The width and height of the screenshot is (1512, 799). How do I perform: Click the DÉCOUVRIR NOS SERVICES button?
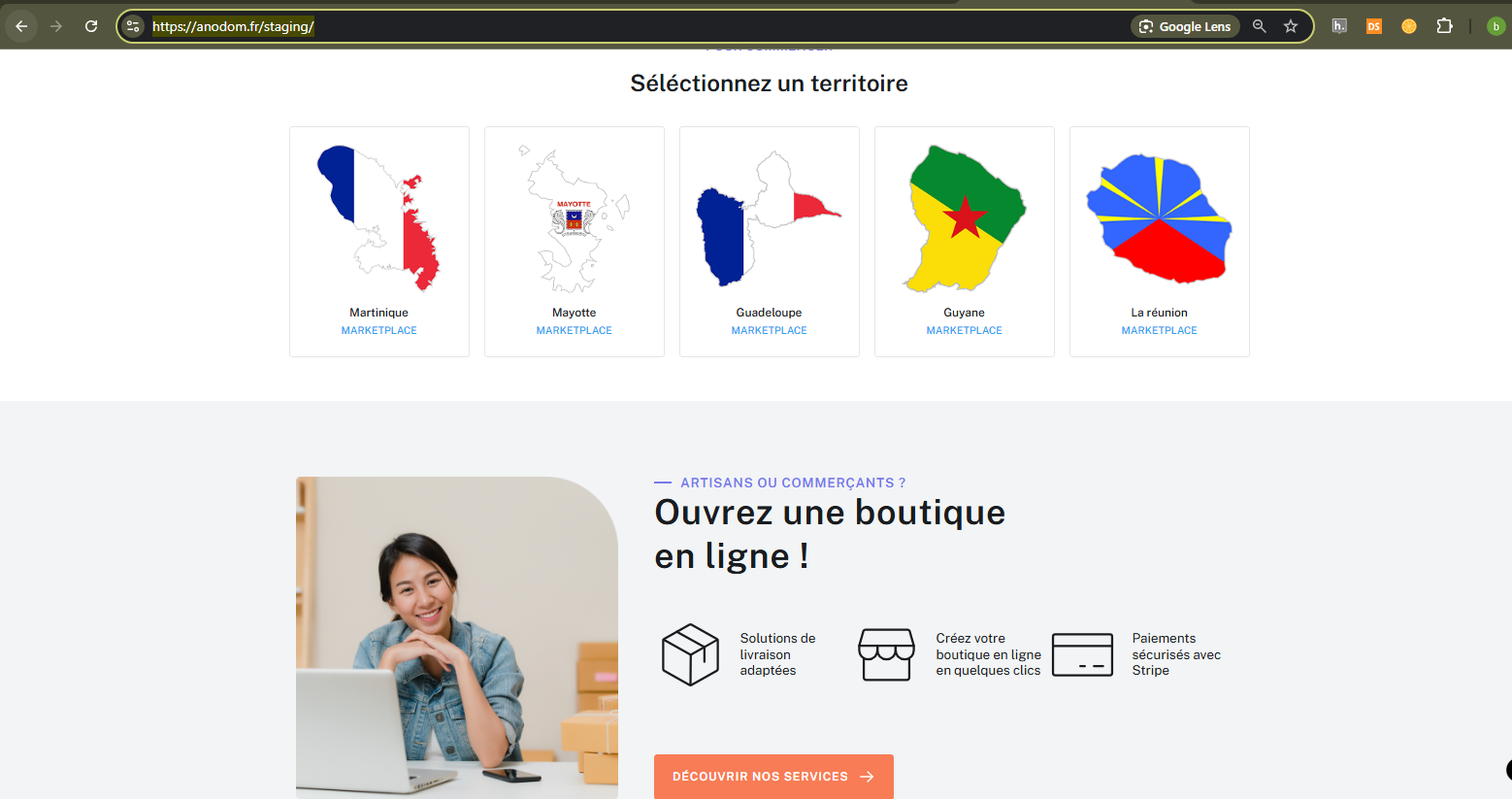[x=773, y=777]
